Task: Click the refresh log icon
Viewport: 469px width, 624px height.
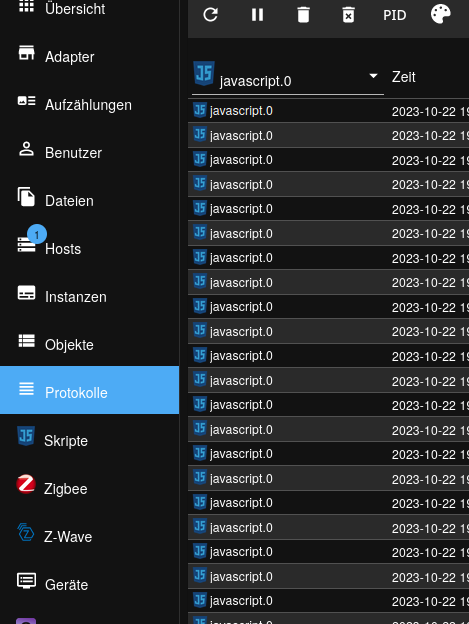Action: [210, 15]
